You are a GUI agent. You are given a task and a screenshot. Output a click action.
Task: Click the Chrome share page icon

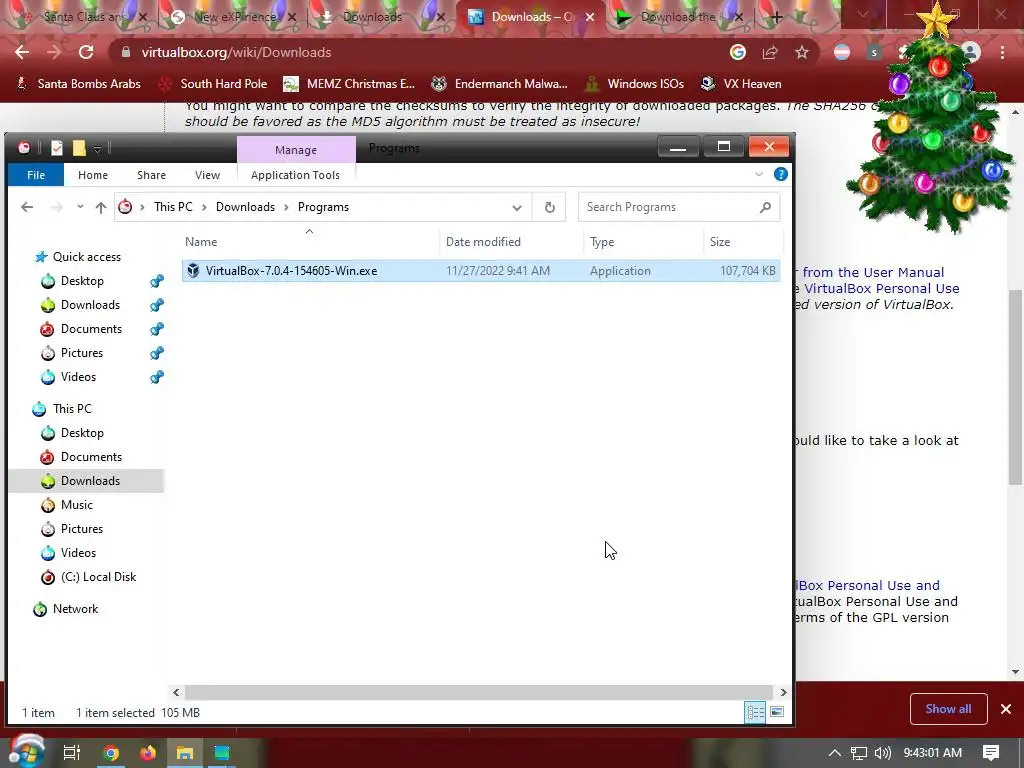(x=770, y=52)
